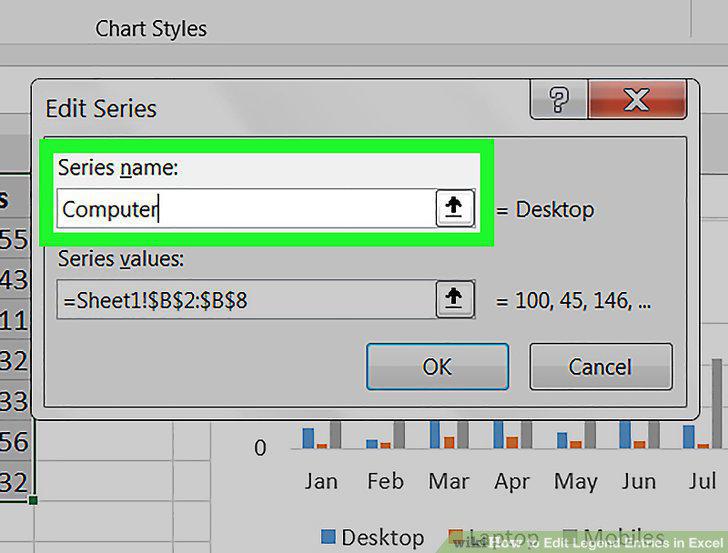728x553 pixels.
Task: Close the Edit Series dialog with X
Action: 637,99
